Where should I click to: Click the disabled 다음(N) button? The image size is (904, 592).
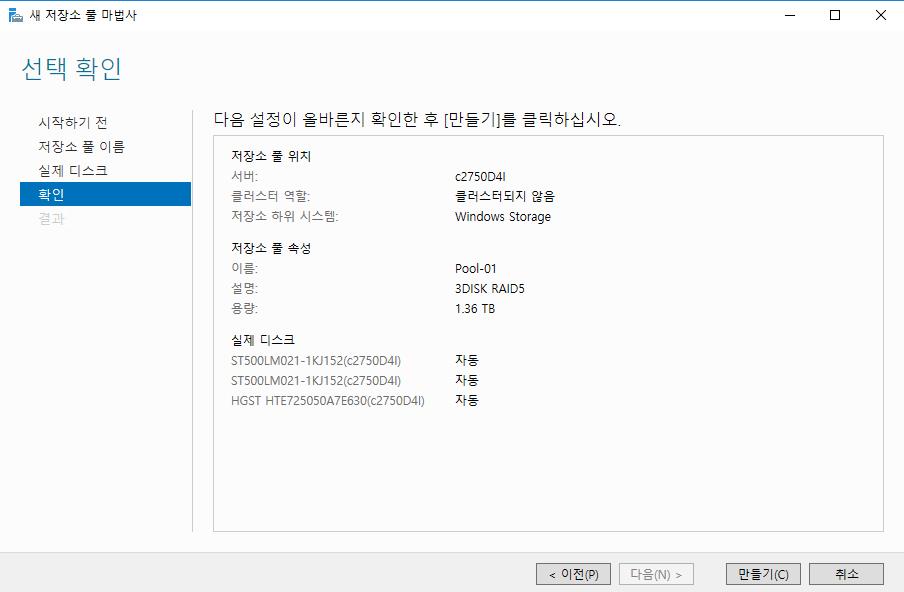(x=656, y=574)
